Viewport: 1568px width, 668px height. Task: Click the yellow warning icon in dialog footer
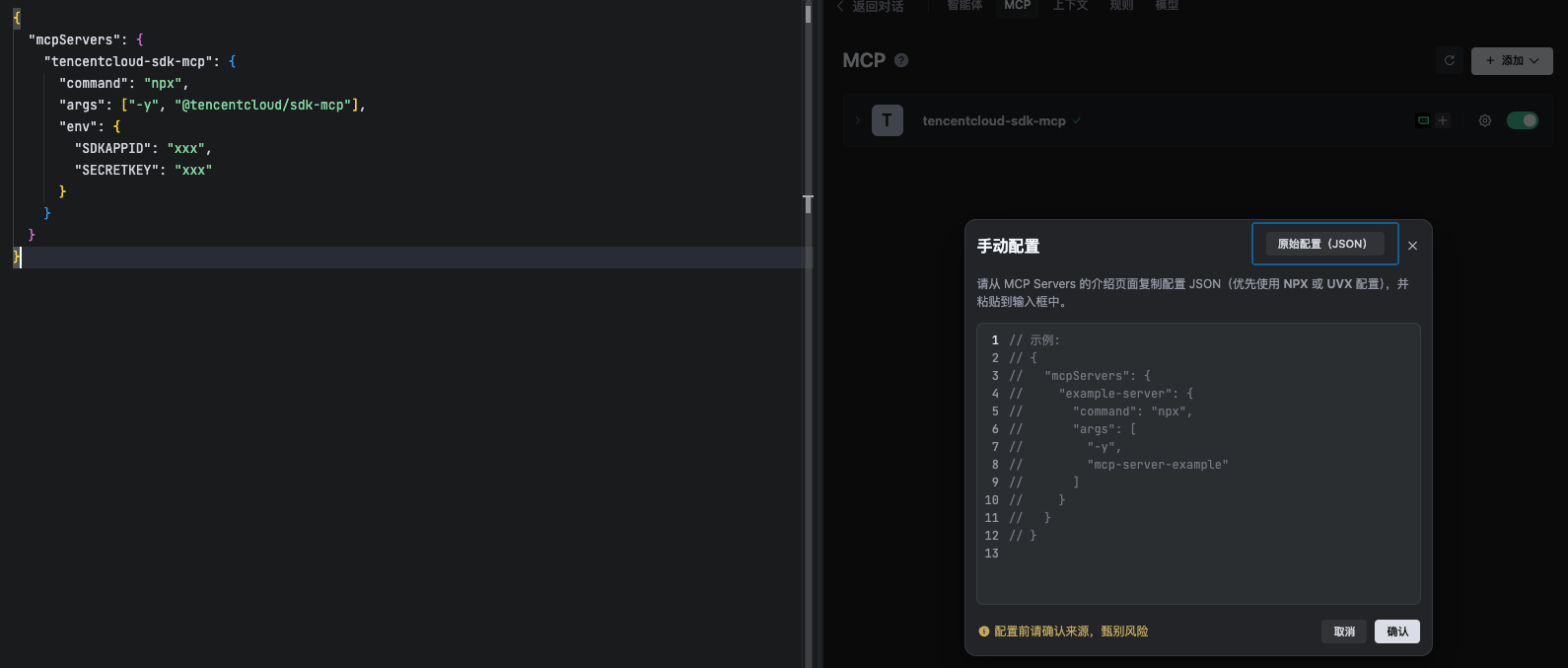click(983, 631)
